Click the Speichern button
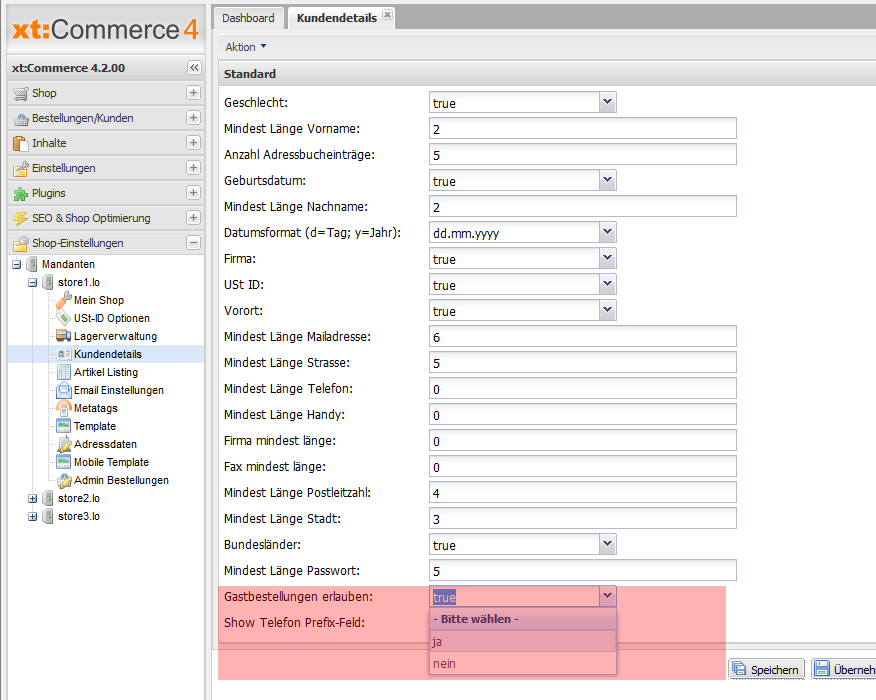The height and width of the screenshot is (700, 876). [x=766, y=669]
